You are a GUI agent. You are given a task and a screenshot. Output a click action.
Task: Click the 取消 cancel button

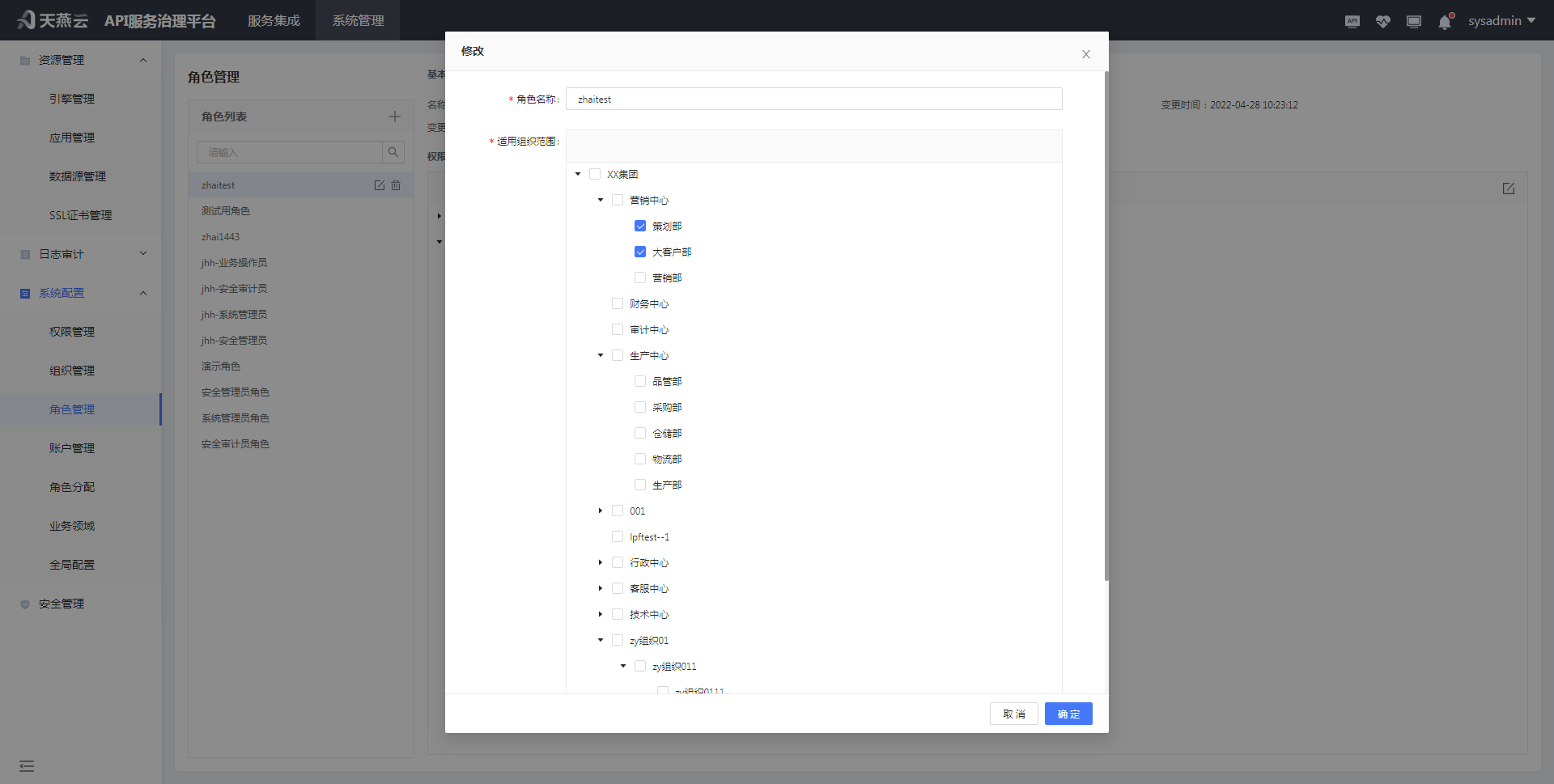tap(1013, 714)
